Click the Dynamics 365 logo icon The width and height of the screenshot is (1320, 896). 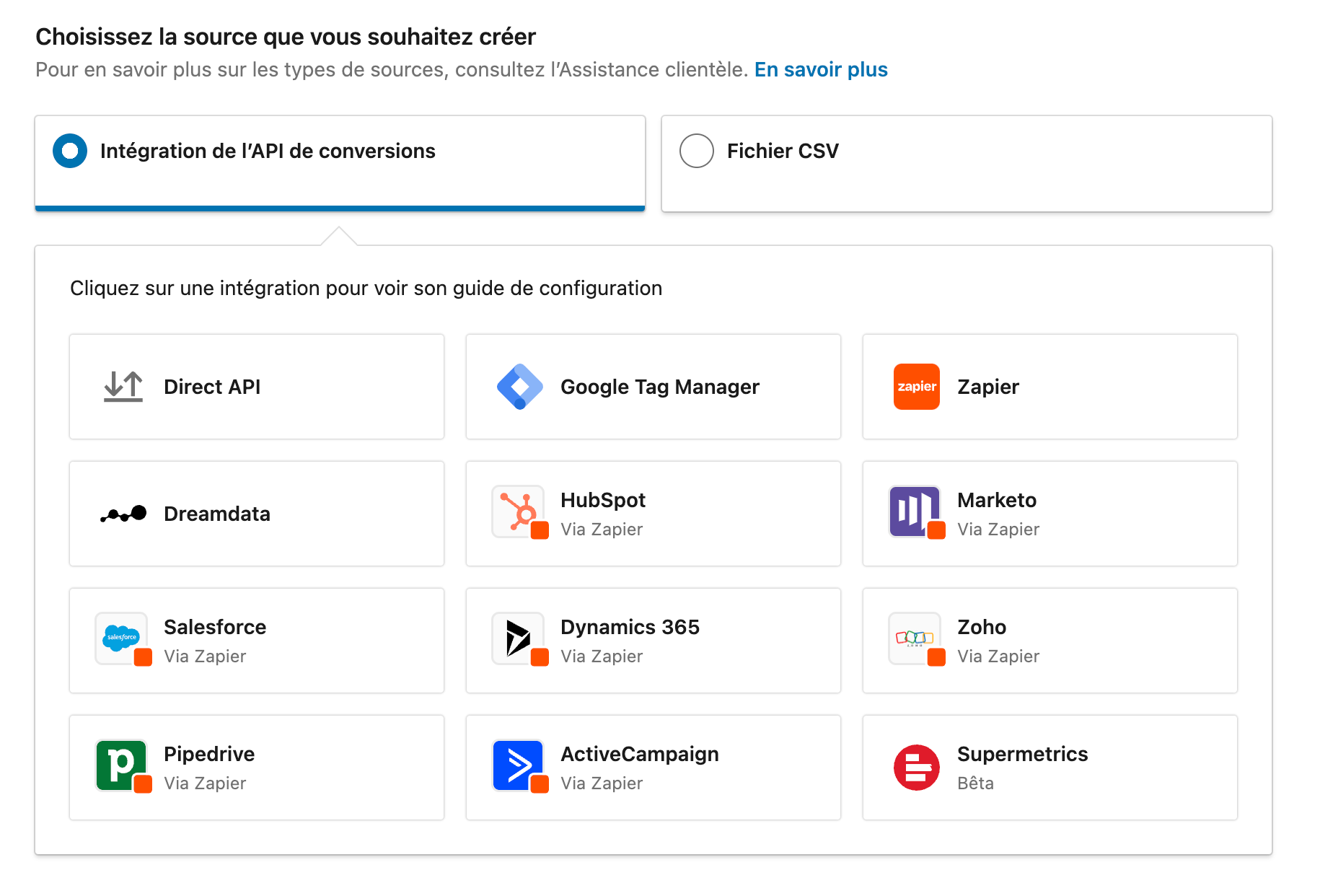519,639
